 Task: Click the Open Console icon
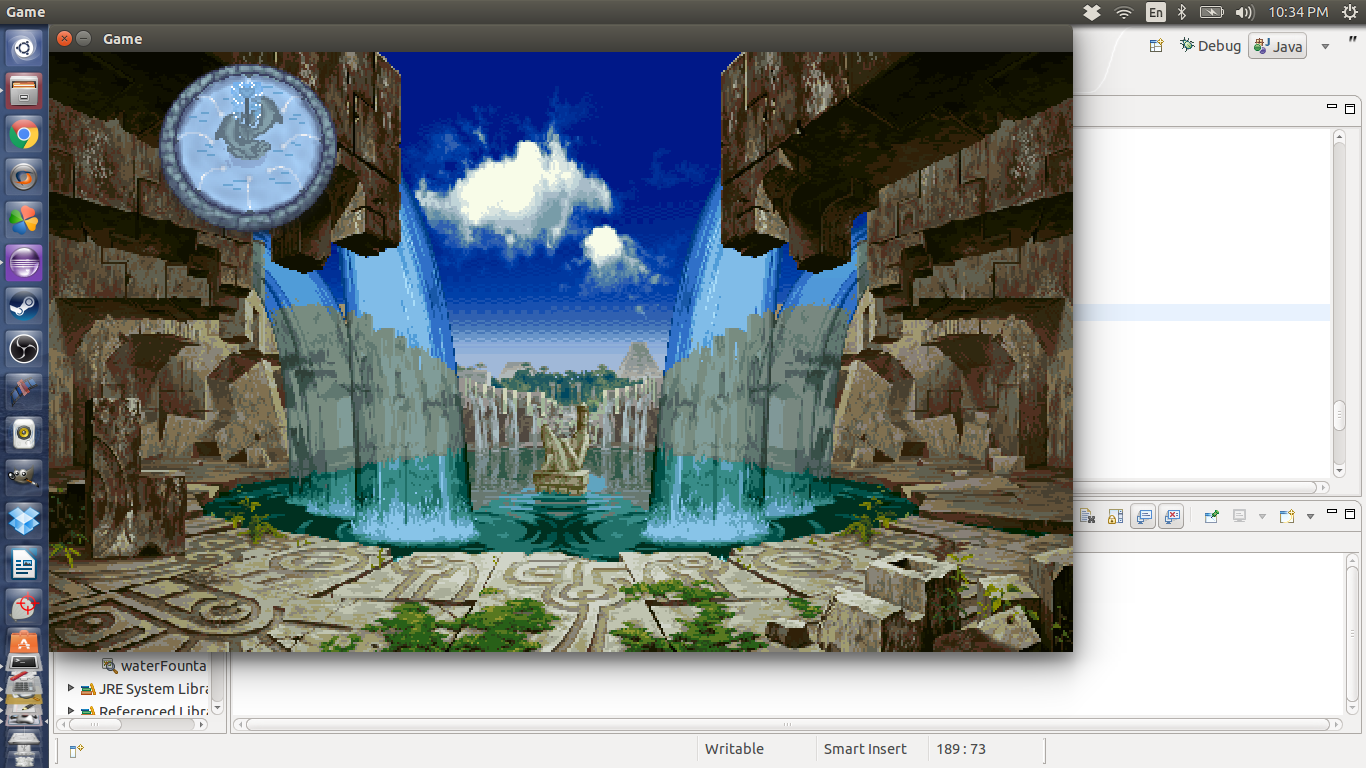click(x=1286, y=516)
